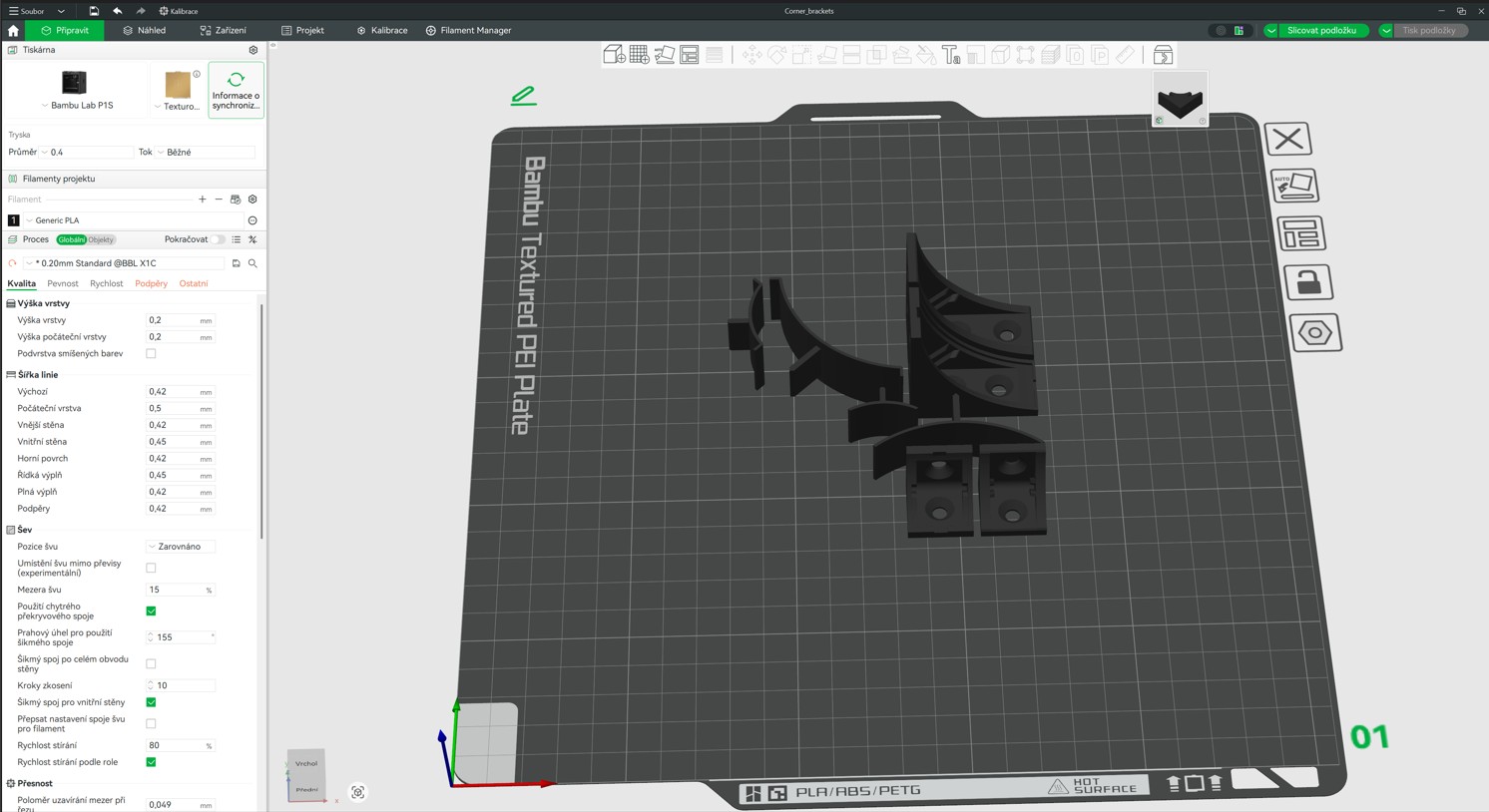The image size is (1489, 812).
Task: Collapse the Šířka linie section
Action: coord(11,375)
